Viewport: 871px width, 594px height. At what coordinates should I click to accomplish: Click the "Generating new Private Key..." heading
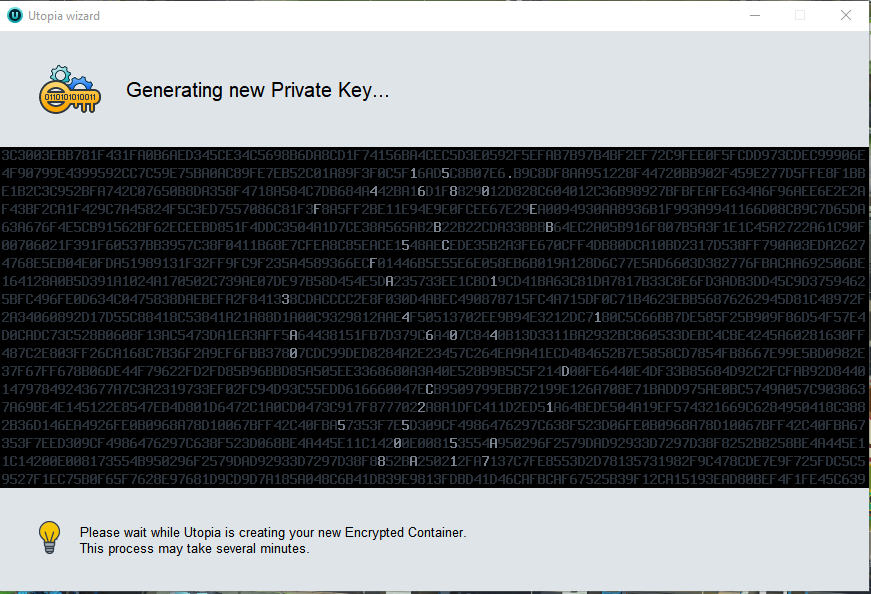point(257,90)
